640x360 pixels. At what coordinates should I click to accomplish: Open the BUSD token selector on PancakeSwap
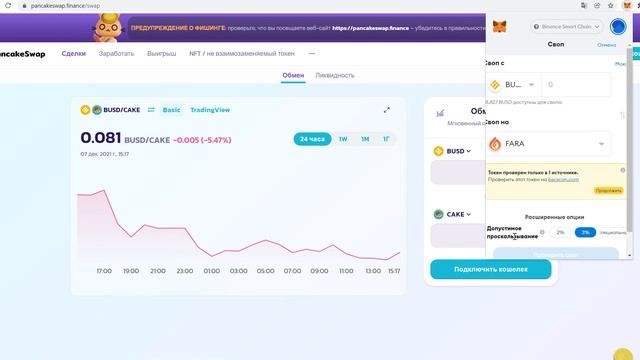453,151
